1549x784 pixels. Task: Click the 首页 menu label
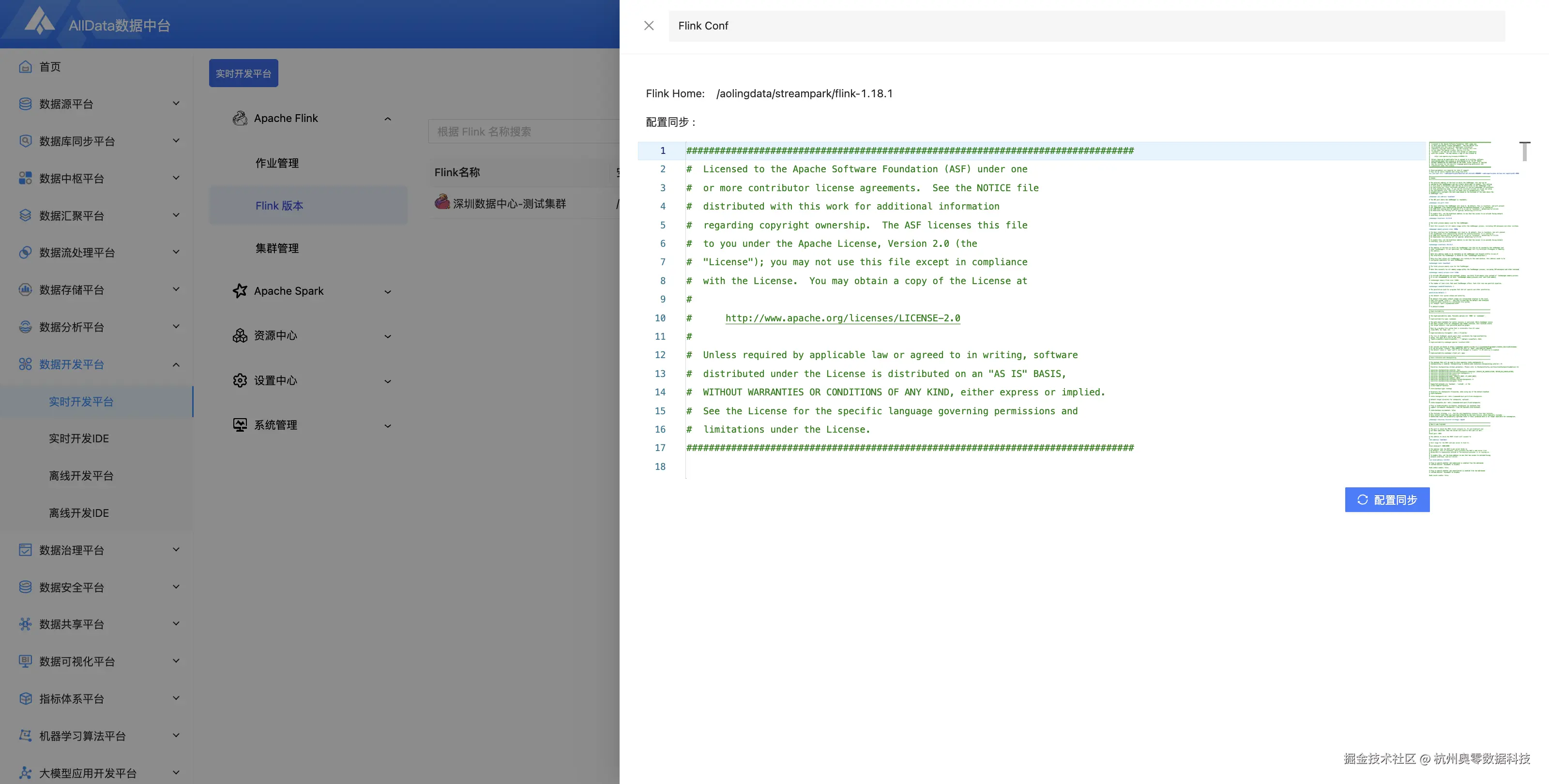pos(50,67)
